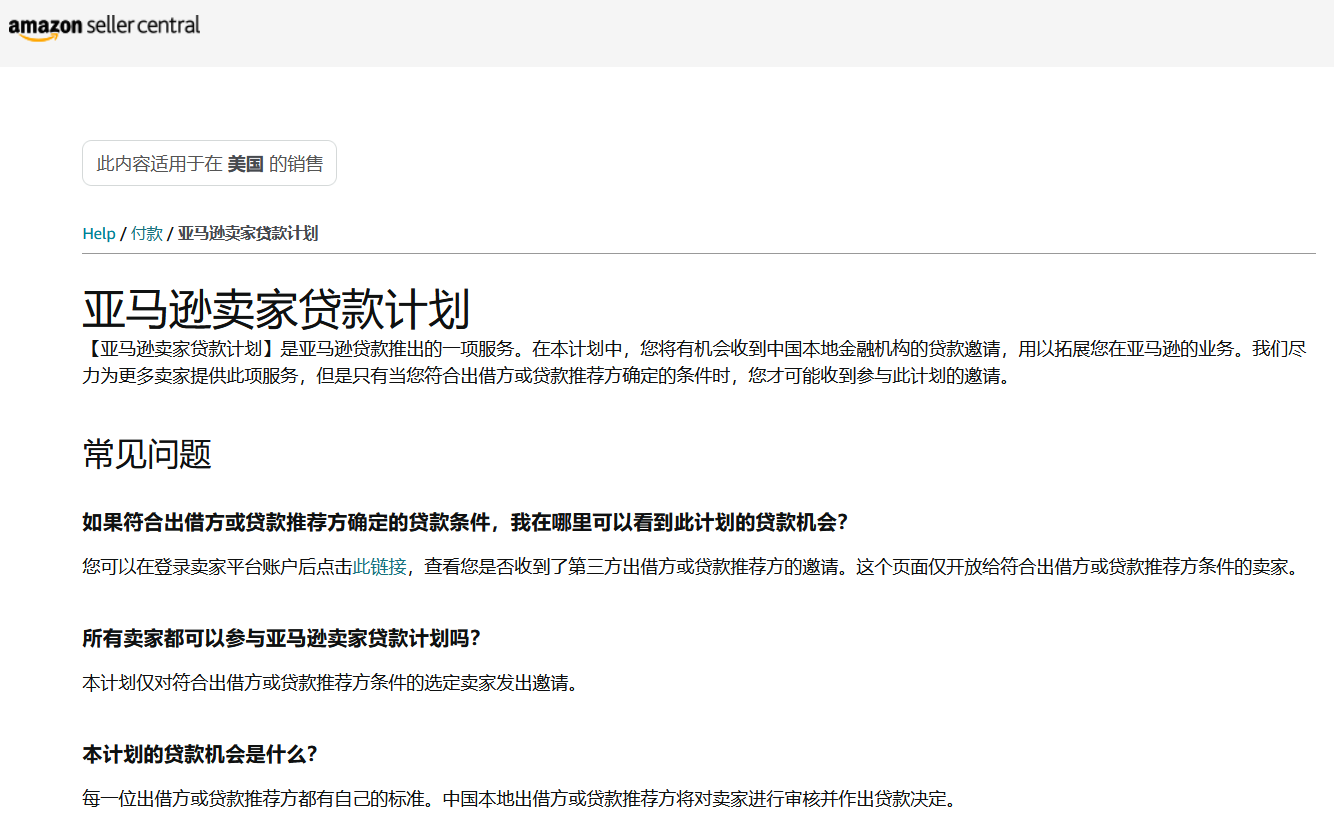Click the question 所有卖家都可以参与亚马逊卖家贷款计划吗？
The height and width of the screenshot is (828, 1334).
click(x=282, y=639)
